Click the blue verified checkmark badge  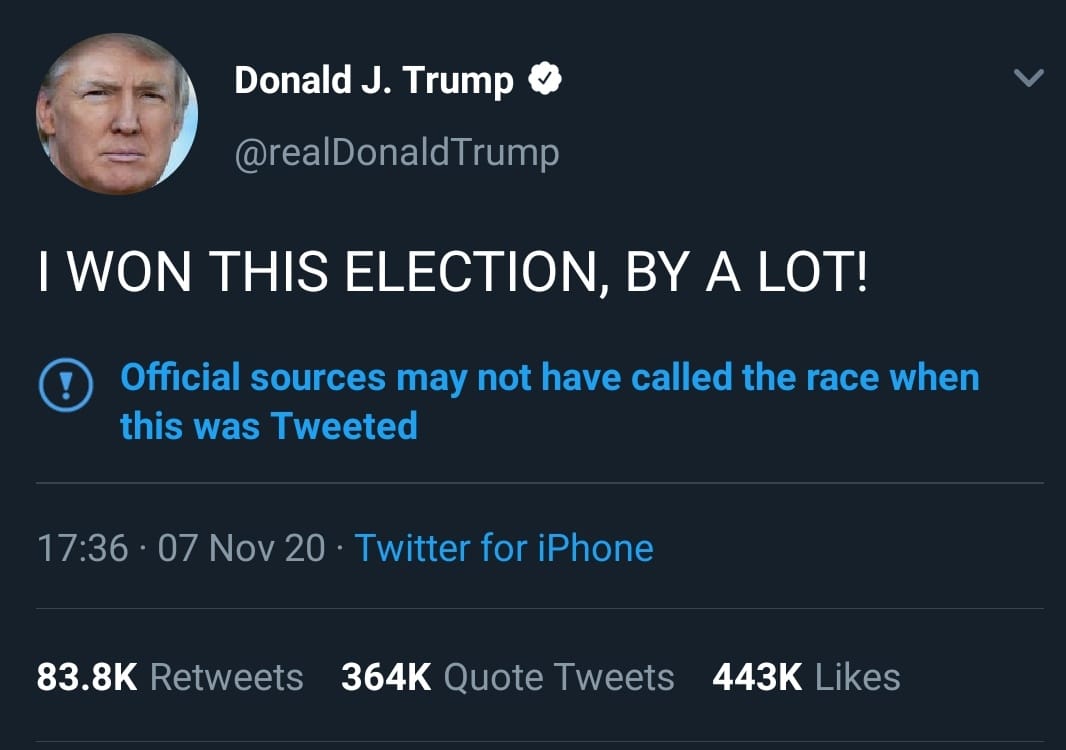[545, 78]
